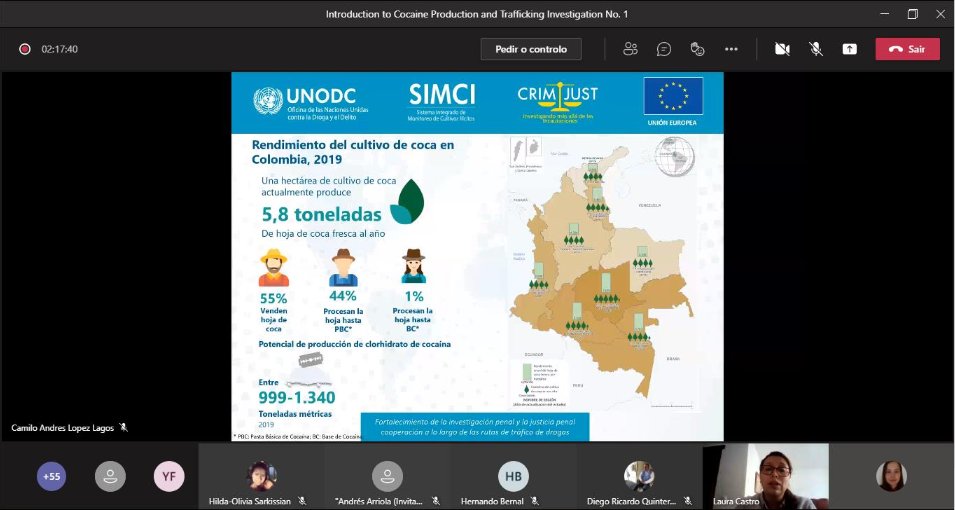Unmute the microphone
955x510 pixels.
tap(816, 49)
